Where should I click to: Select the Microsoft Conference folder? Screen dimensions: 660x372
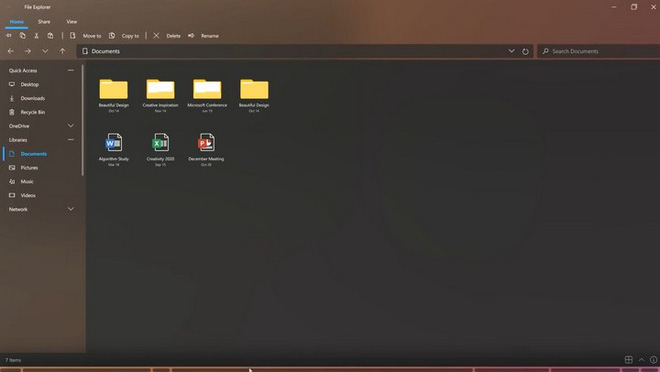click(207, 95)
